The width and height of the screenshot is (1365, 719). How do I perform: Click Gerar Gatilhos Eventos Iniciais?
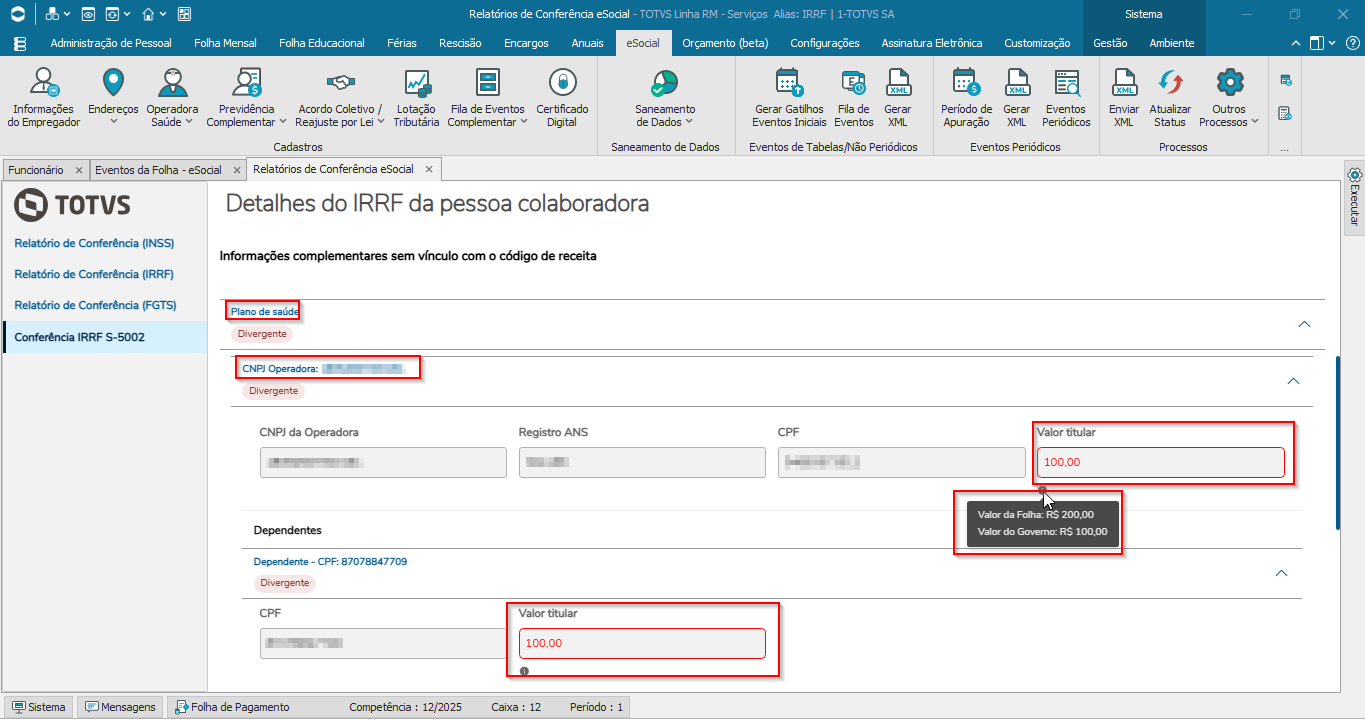[789, 98]
